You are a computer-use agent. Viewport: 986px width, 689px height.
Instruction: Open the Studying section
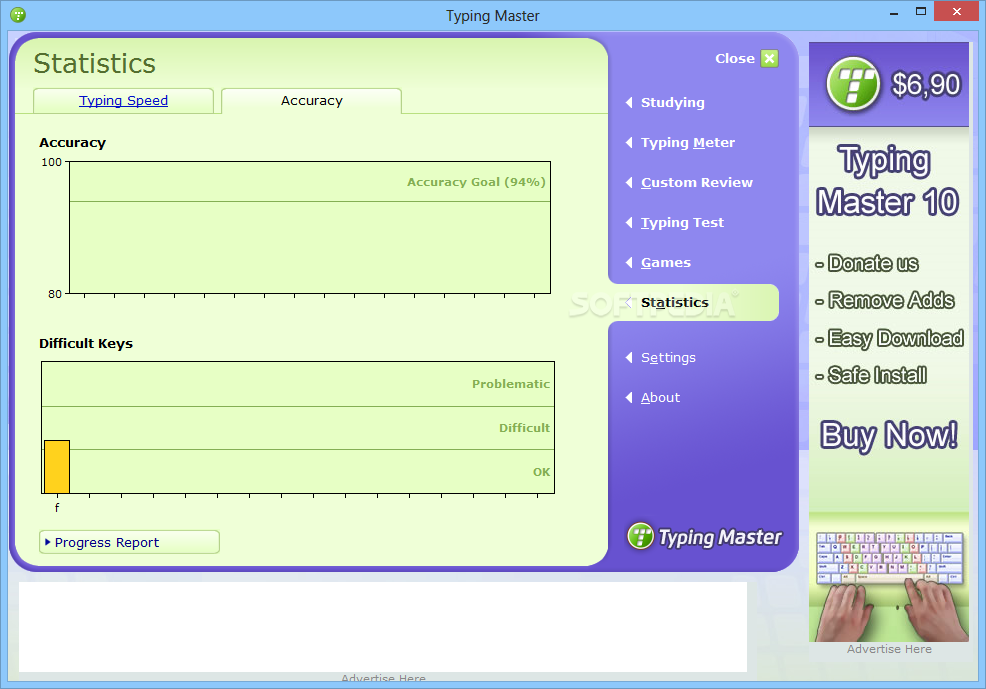[x=672, y=102]
